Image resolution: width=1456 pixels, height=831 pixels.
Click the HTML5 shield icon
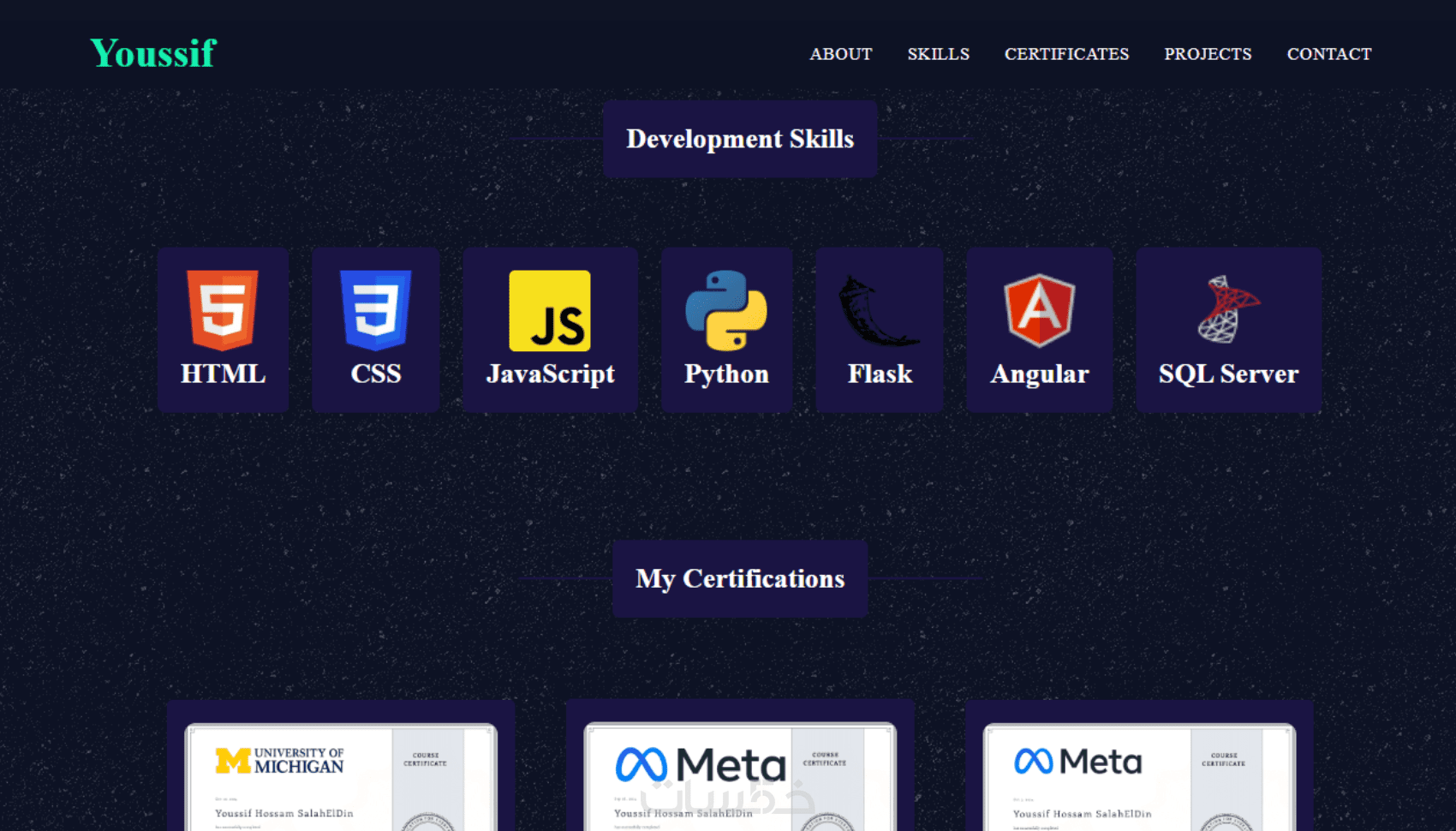tap(223, 310)
